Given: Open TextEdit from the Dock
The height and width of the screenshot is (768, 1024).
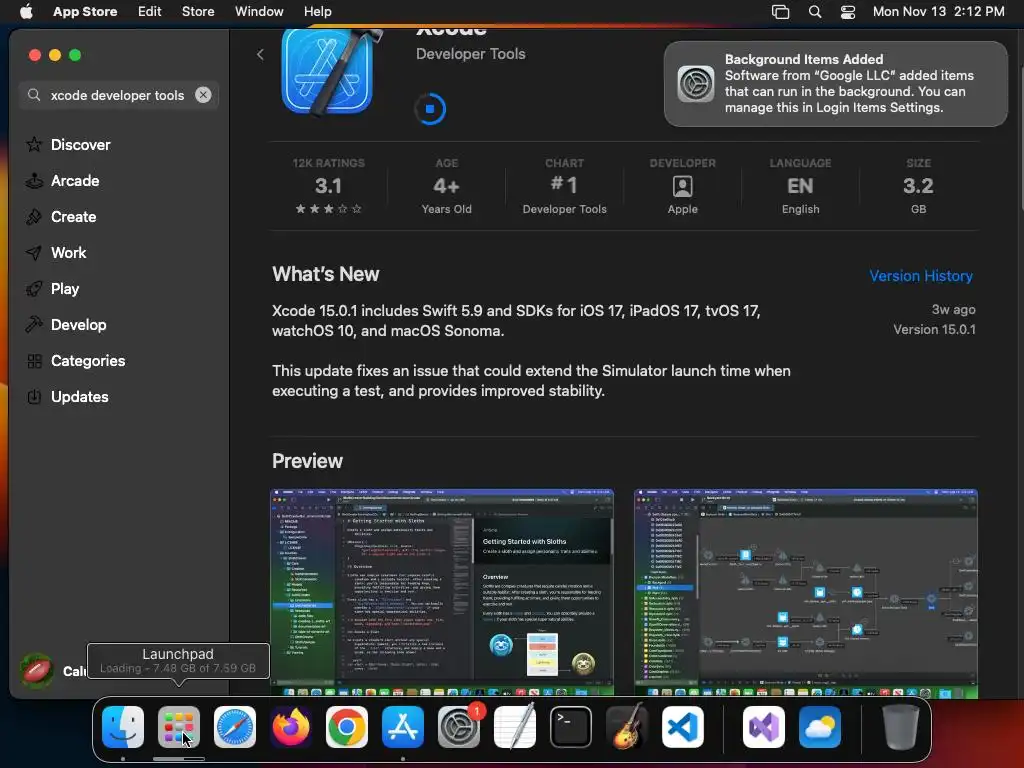Looking at the screenshot, I should coord(515,727).
